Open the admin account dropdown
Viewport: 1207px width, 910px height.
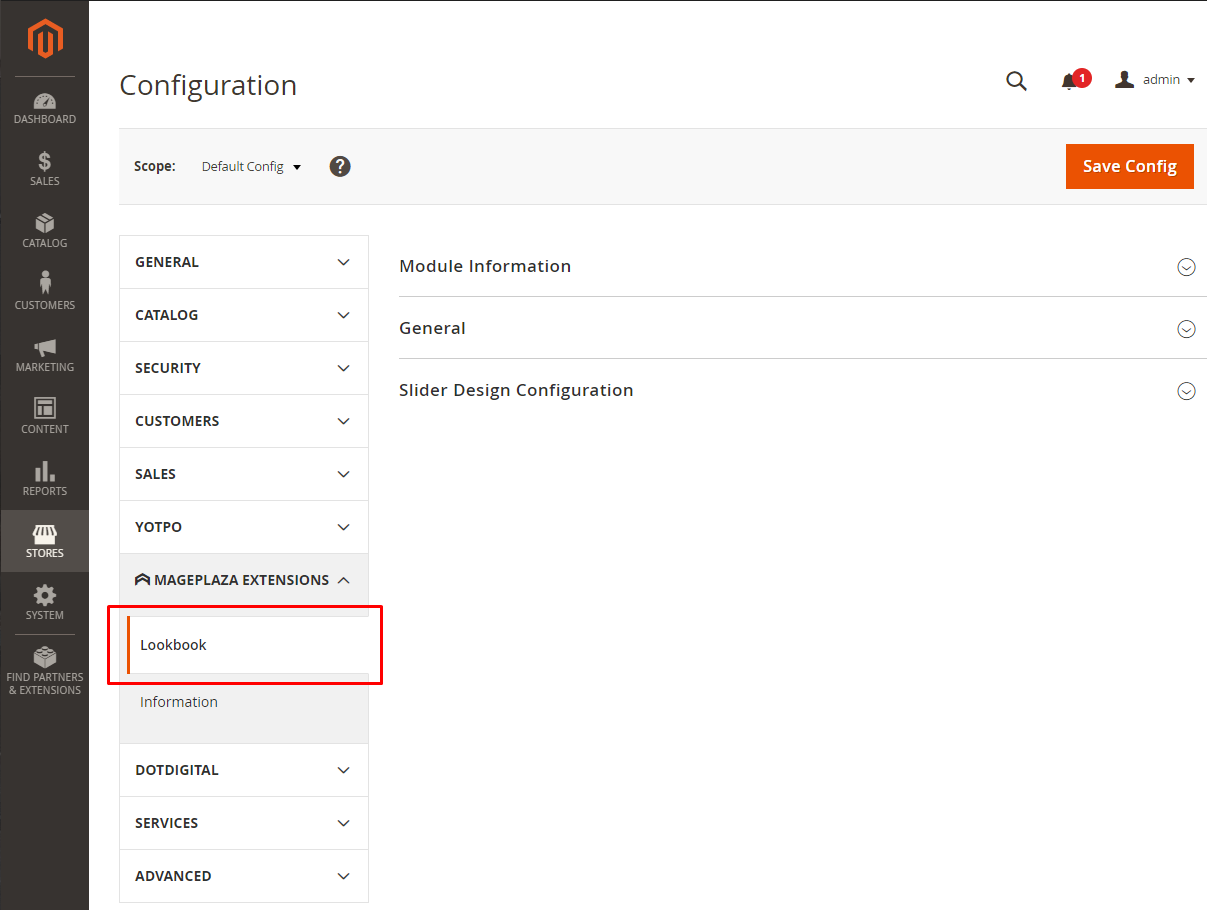(1155, 80)
